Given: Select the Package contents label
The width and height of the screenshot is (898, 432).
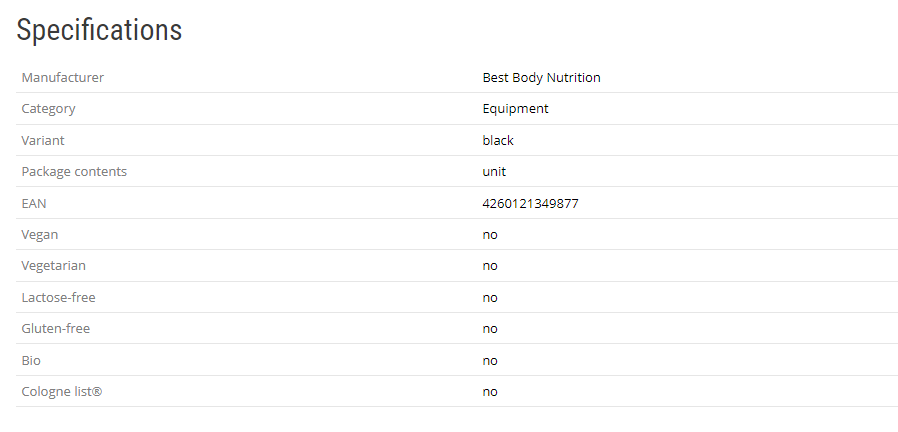Looking at the screenshot, I should [x=74, y=171].
